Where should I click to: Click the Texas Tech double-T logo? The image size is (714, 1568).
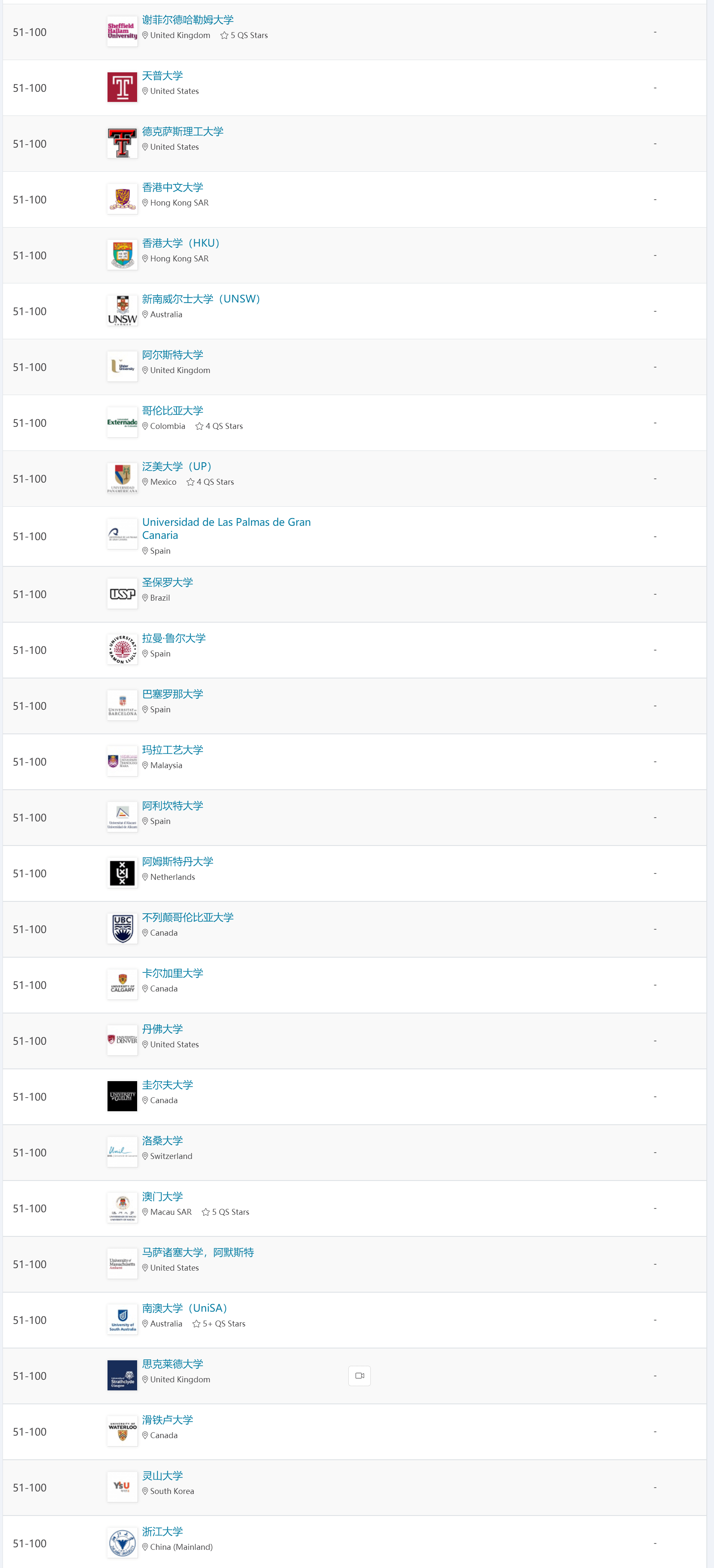click(122, 144)
